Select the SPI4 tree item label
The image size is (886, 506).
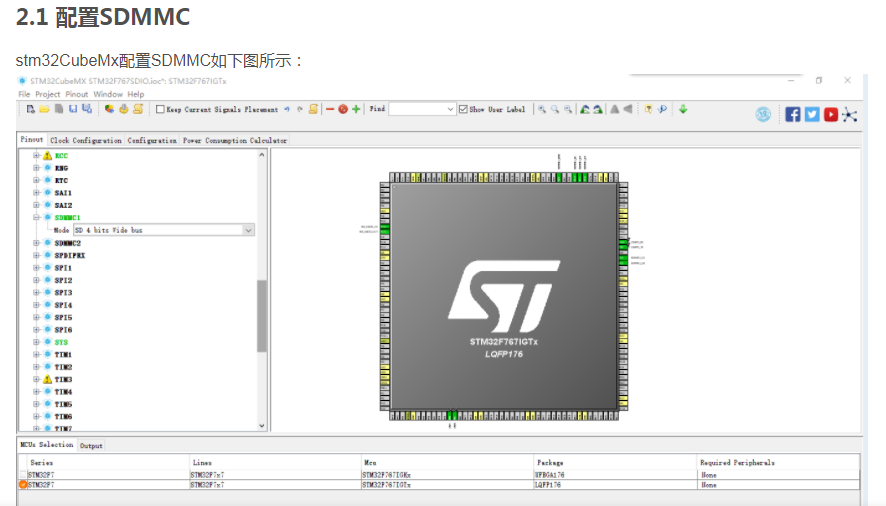click(63, 305)
